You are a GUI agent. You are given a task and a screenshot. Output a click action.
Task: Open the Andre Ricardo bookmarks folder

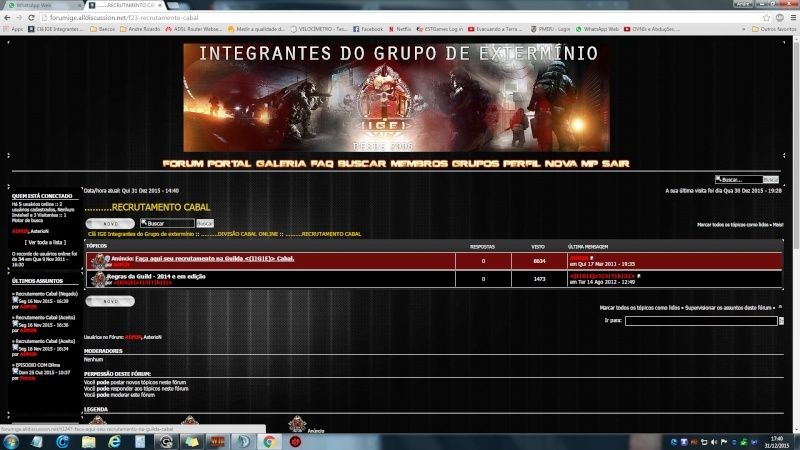point(140,29)
